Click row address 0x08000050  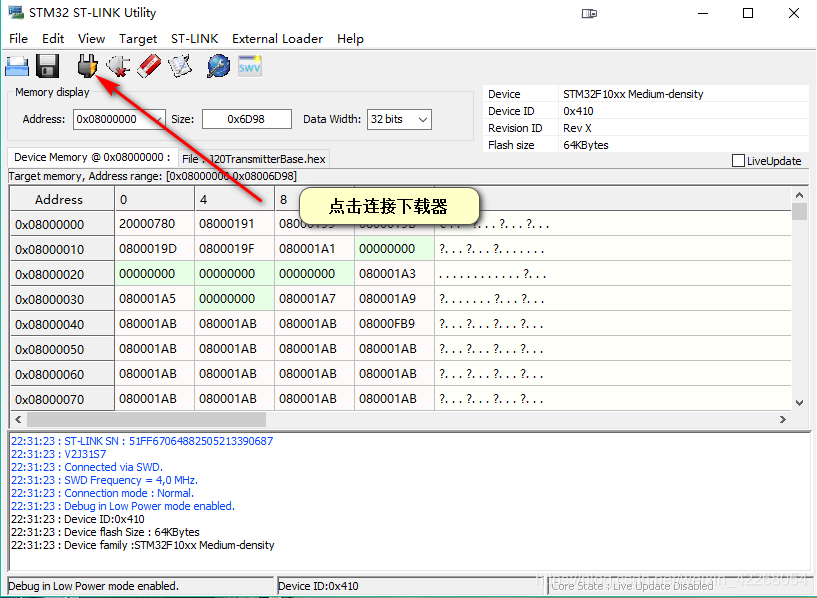coord(62,349)
